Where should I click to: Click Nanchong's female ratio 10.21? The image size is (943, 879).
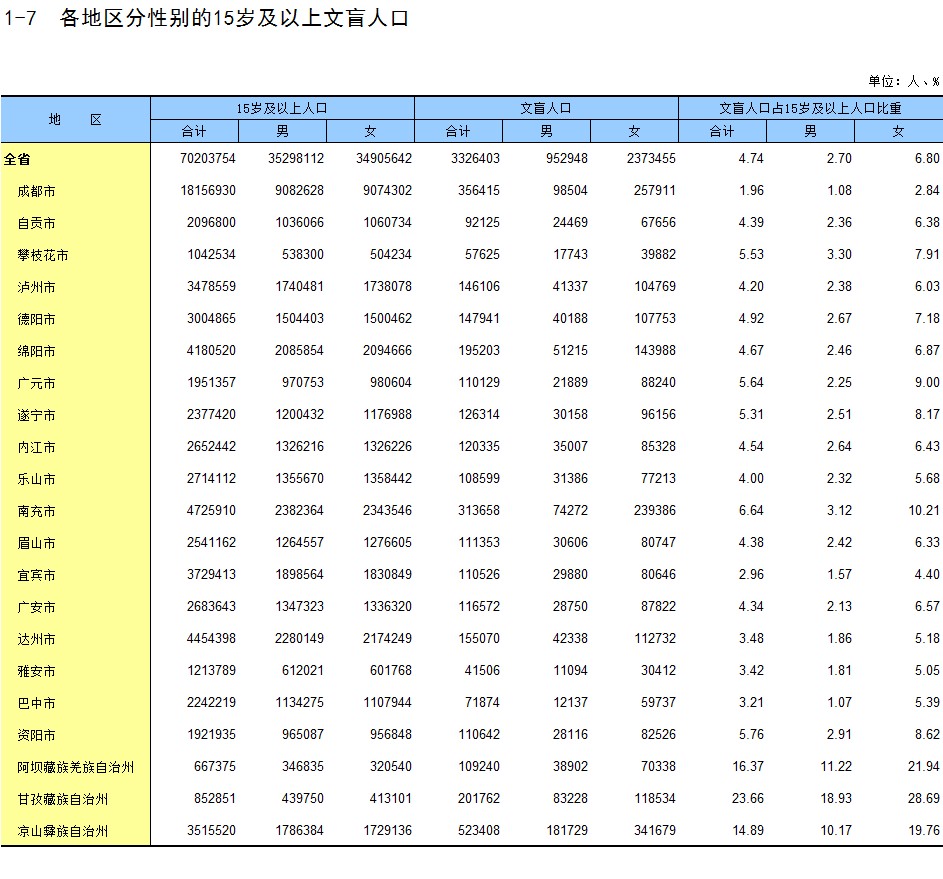tap(924, 510)
